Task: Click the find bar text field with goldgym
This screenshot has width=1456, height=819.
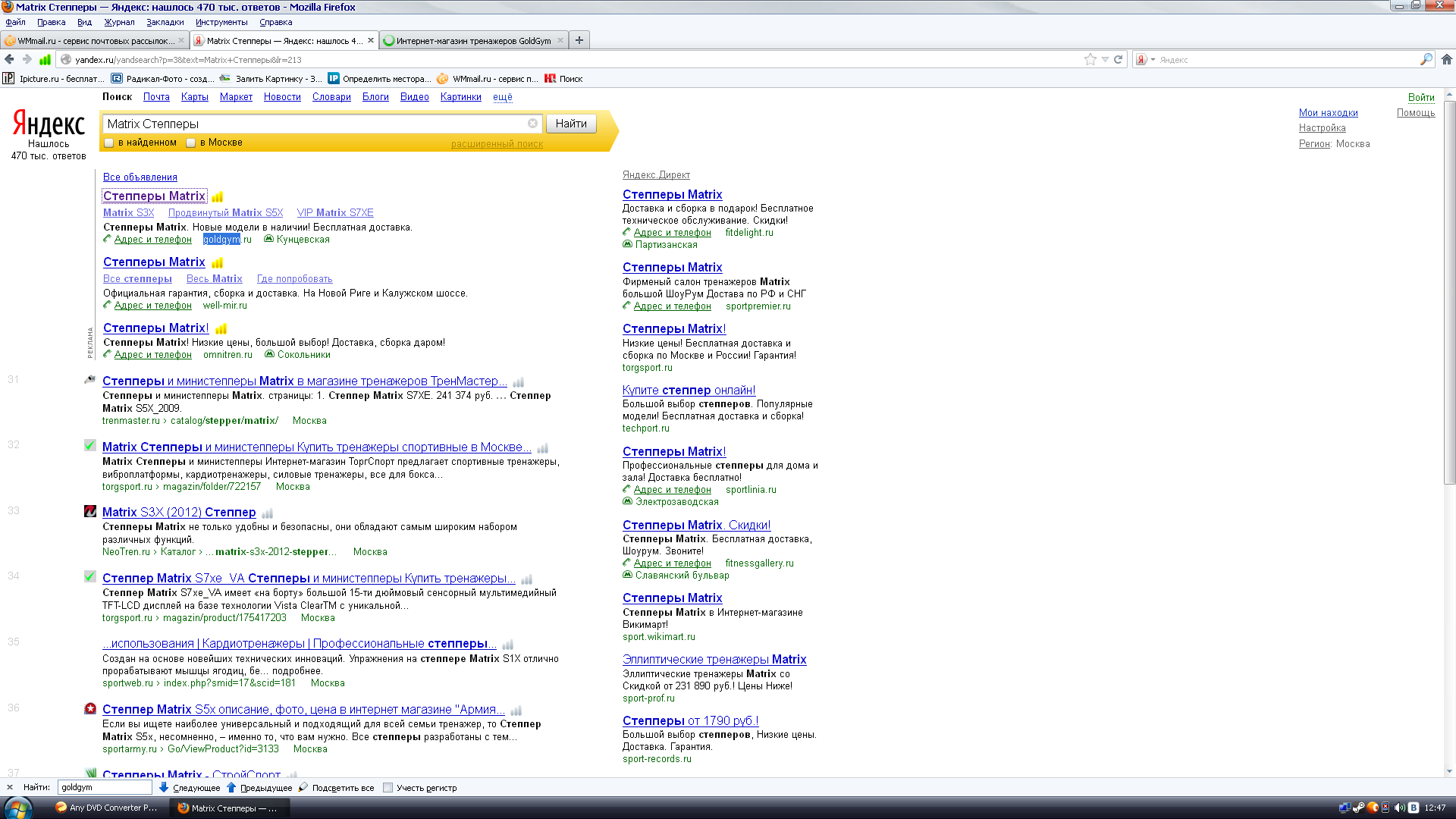Action: coord(105,787)
